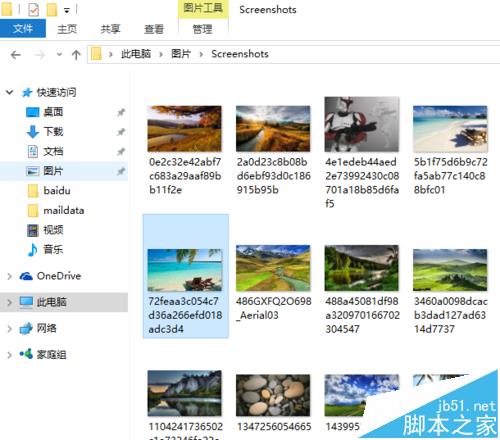Screen dimensions: 500x440
Task: Select thumbnail 0e2c32e42abf7c683a29aaf89bb11f2e autumn image
Action: 184,129
